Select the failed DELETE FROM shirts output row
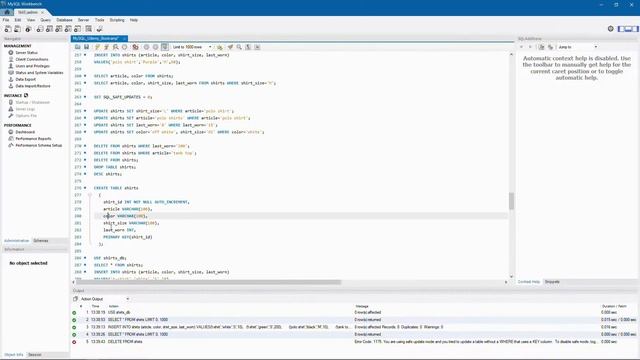Screen dimensions: 640x360 (353, 342)
